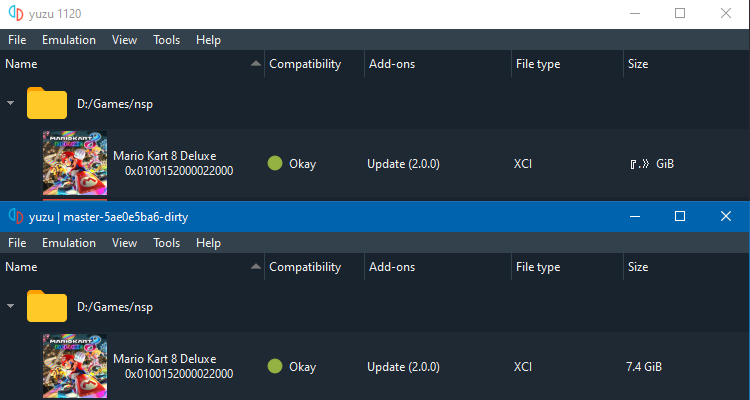The image size is (750, 400).
Task: Open the Emulation menu in the top window
Action: pos(69,40)
